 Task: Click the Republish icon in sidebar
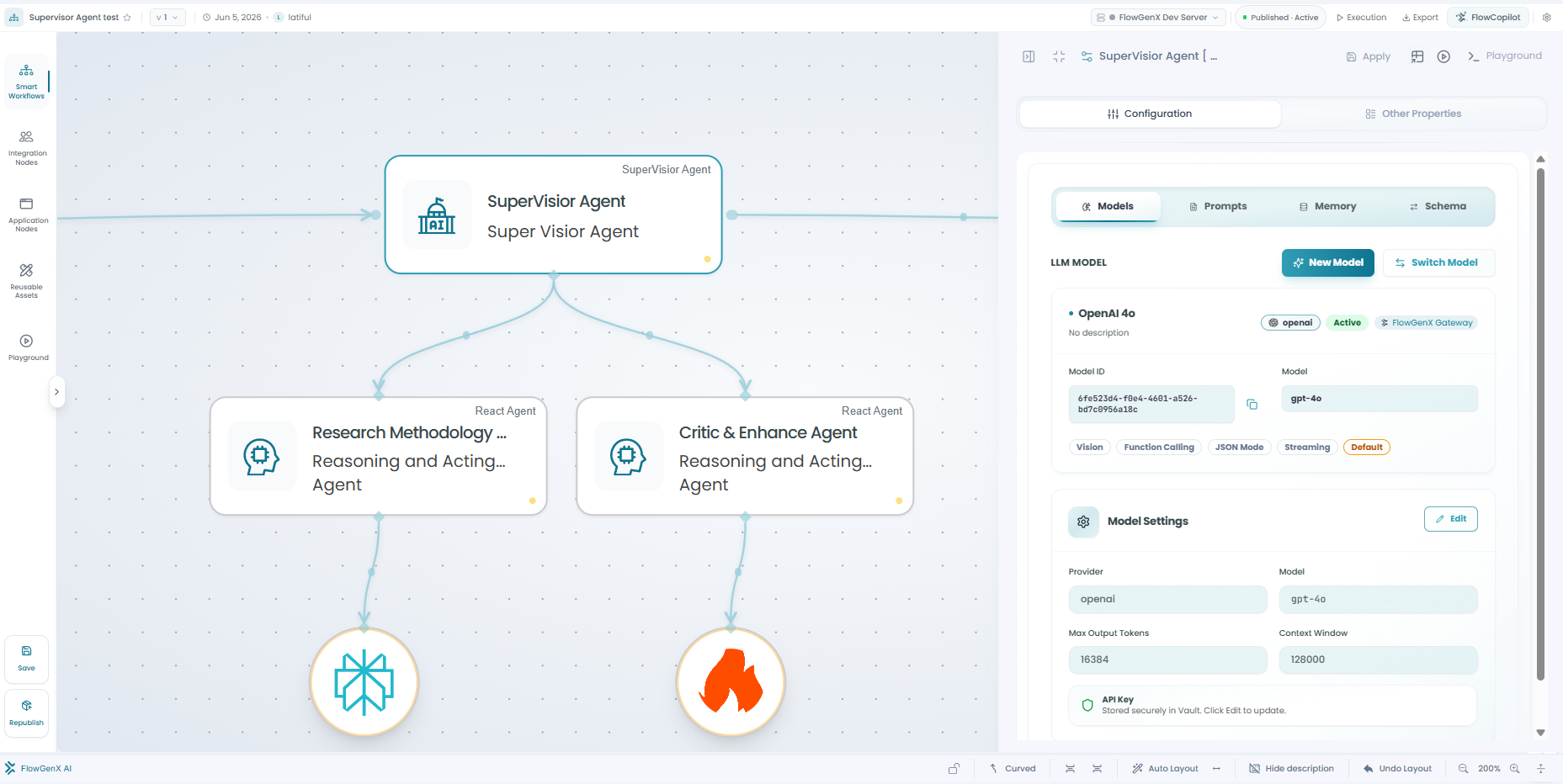[x=26, y=713]
